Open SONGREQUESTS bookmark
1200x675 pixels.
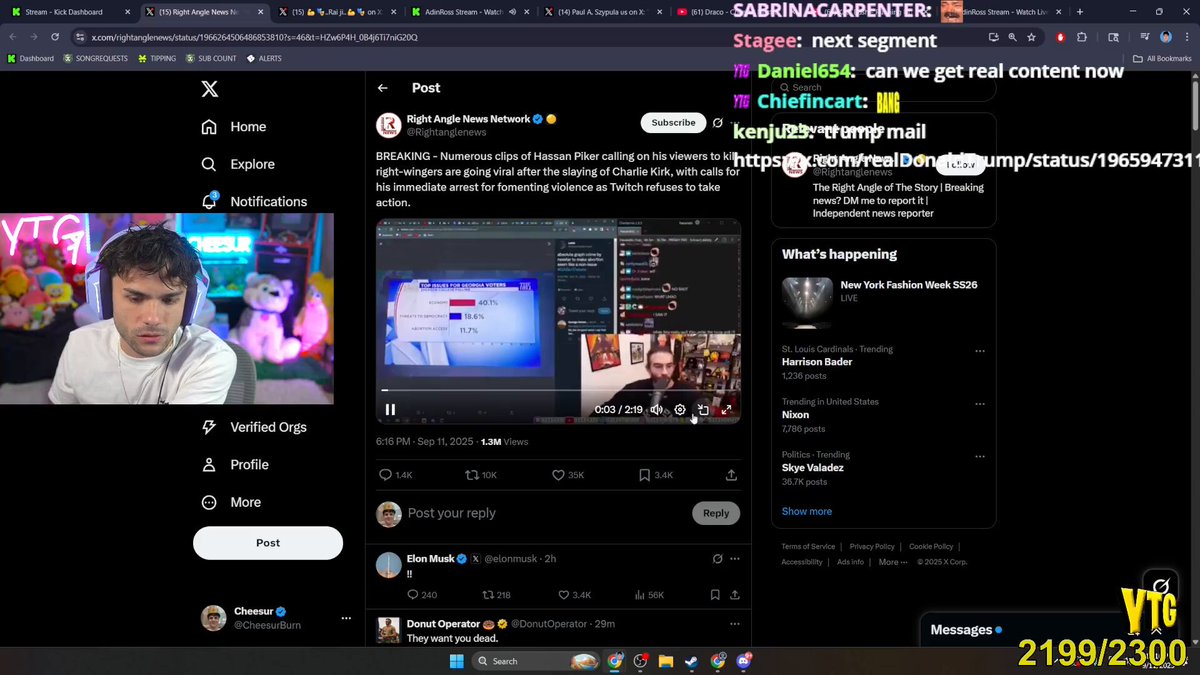[x=95, y=58]
